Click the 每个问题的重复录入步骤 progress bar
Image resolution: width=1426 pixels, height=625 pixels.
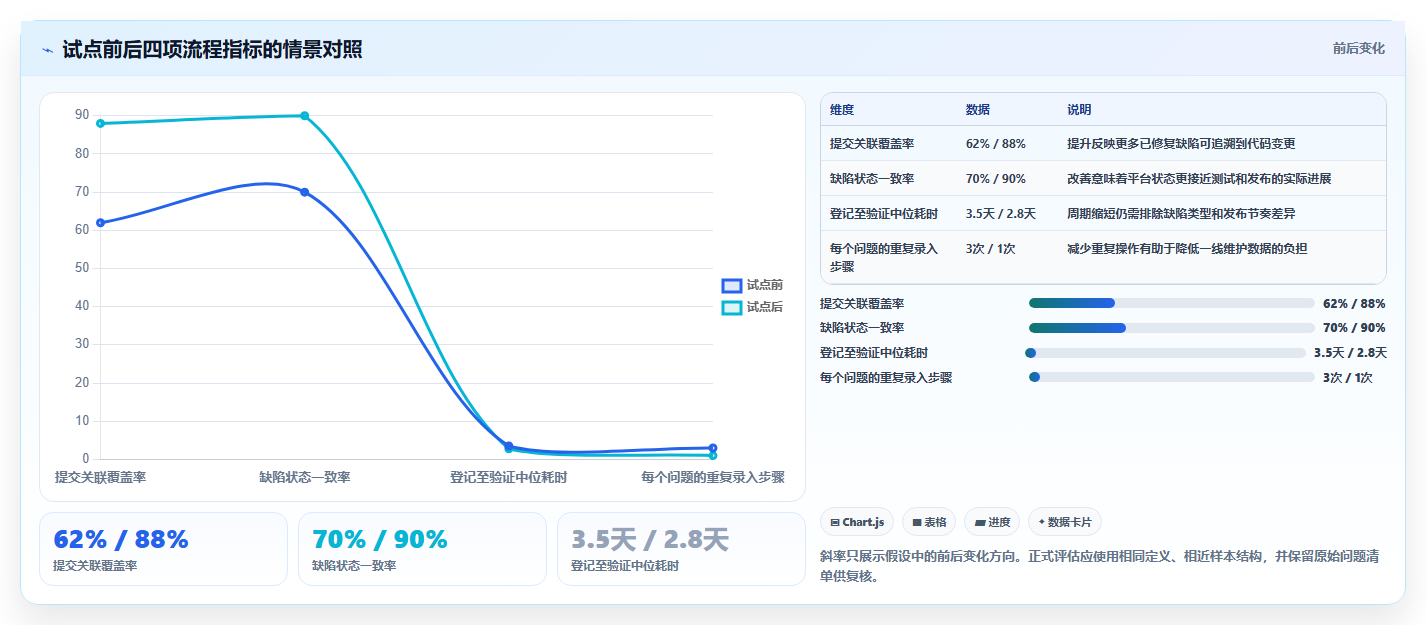tap(1171, 377)
